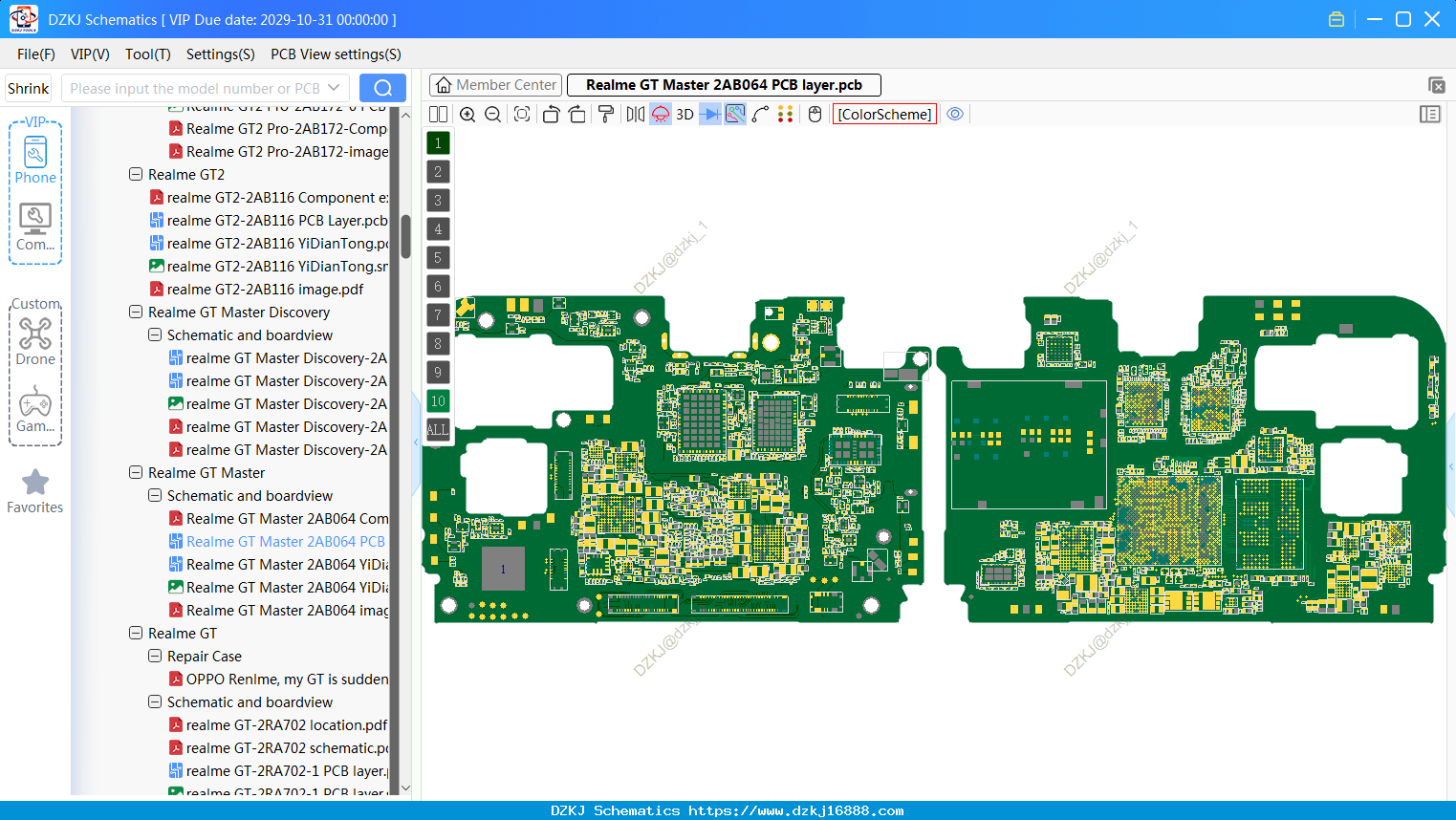This screenshot has height=820, width=1456.
Task: Show PCB layer 6
Action: 438,287
